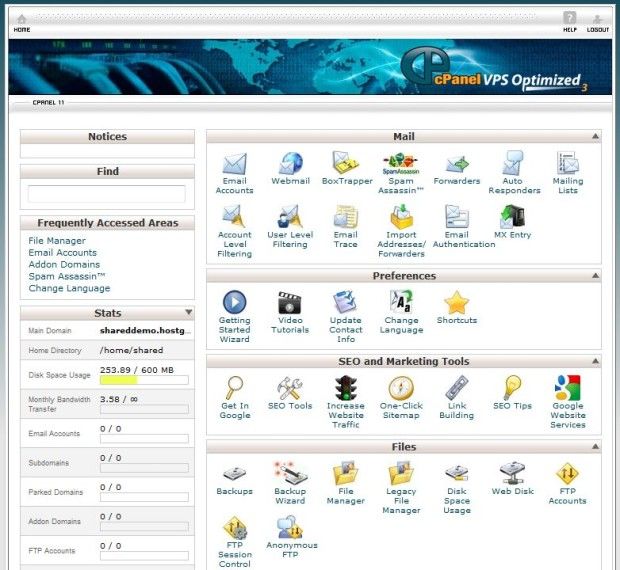
Task: Collapse the Stats panel using its arrow
Action: click(x=189, y=313)
